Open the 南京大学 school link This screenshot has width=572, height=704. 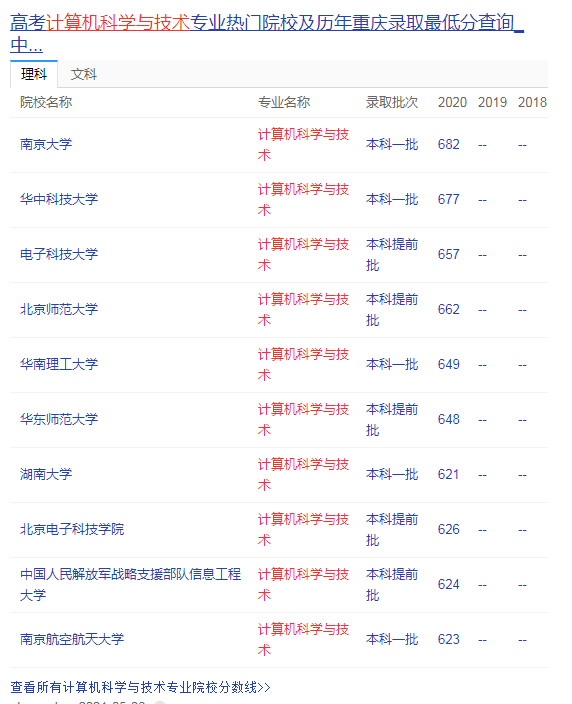46,145
